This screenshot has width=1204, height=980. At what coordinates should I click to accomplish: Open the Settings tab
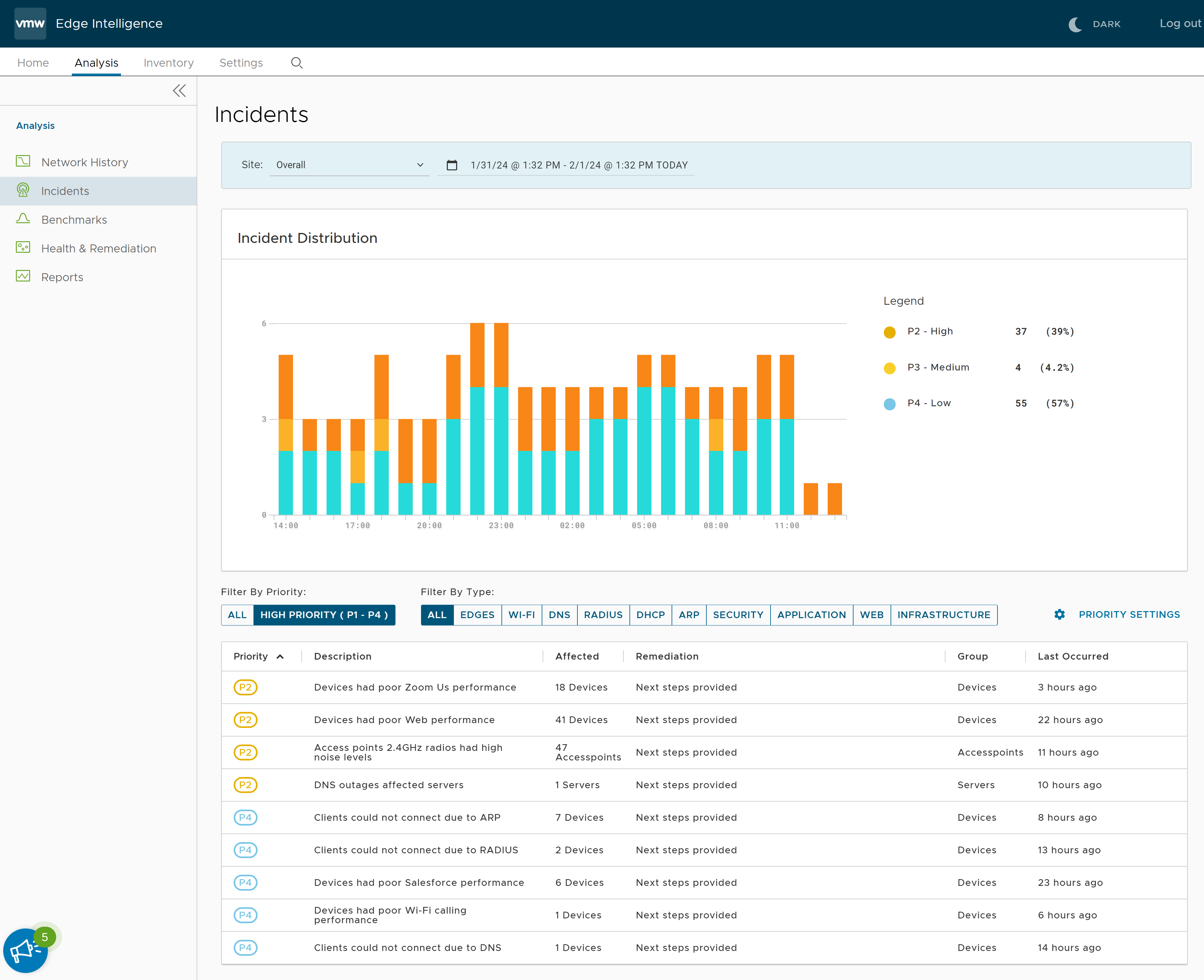(x=241, y=63)
